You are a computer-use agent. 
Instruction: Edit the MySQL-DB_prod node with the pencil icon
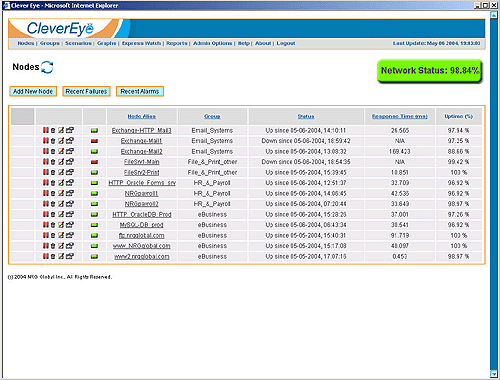61,225
